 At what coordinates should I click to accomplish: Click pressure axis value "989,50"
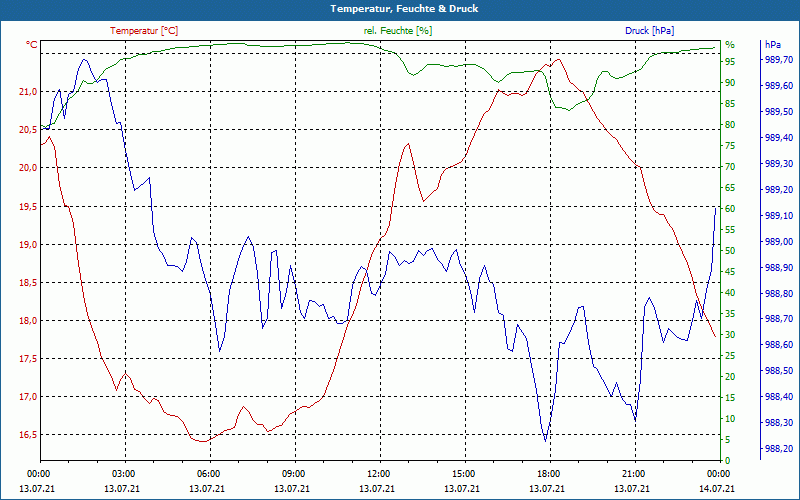pyautogui.click(x=779, y=112)
